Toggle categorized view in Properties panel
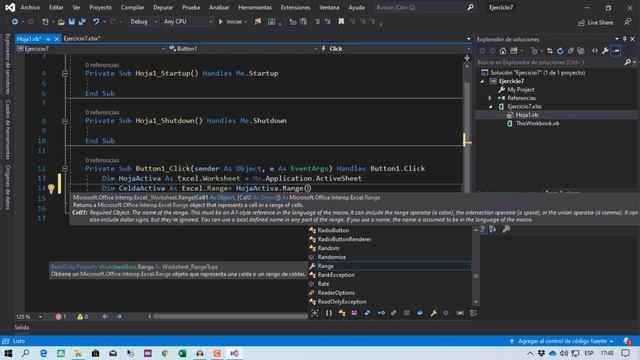 coord(483,229)
